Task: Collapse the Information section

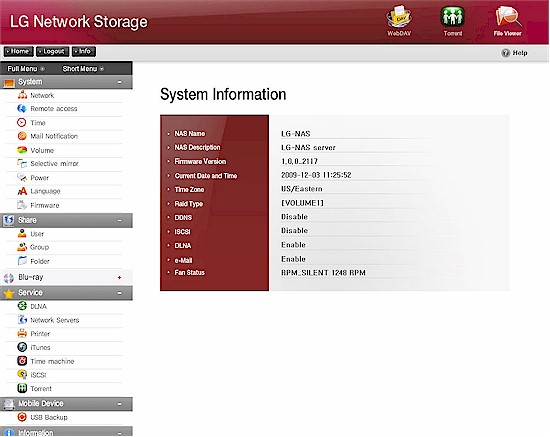Action: coord(120,433)
